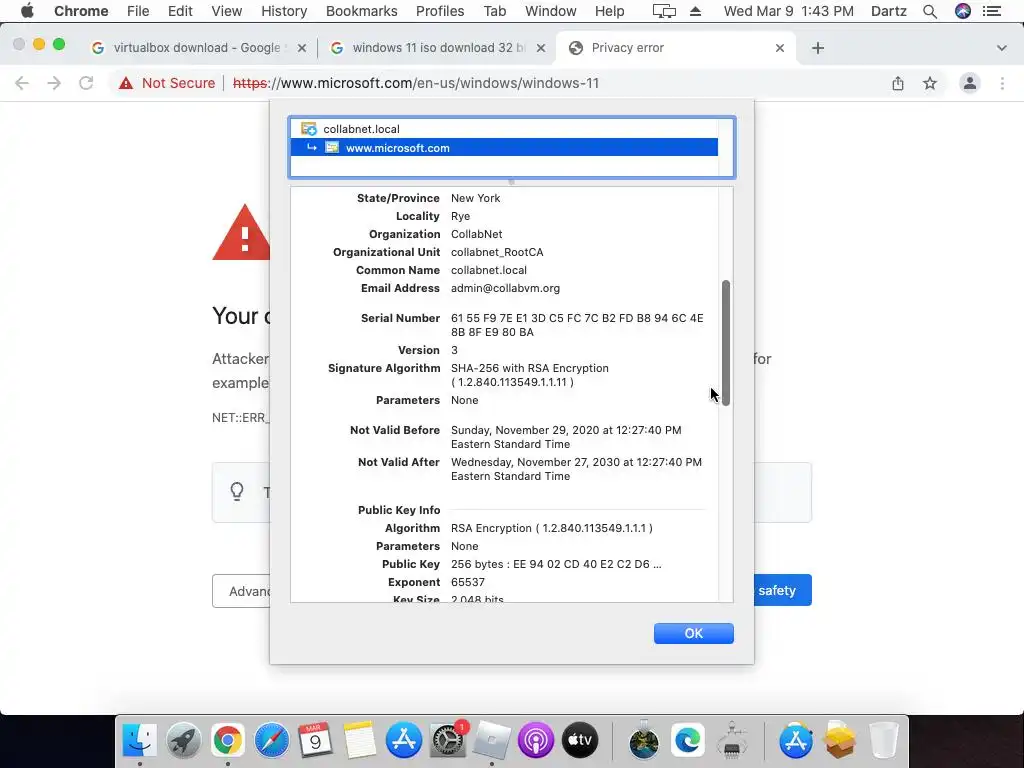This screenshot has width=1024, height=768.
Task: Open Control Center list icon
Action: [x=992, y=11]
